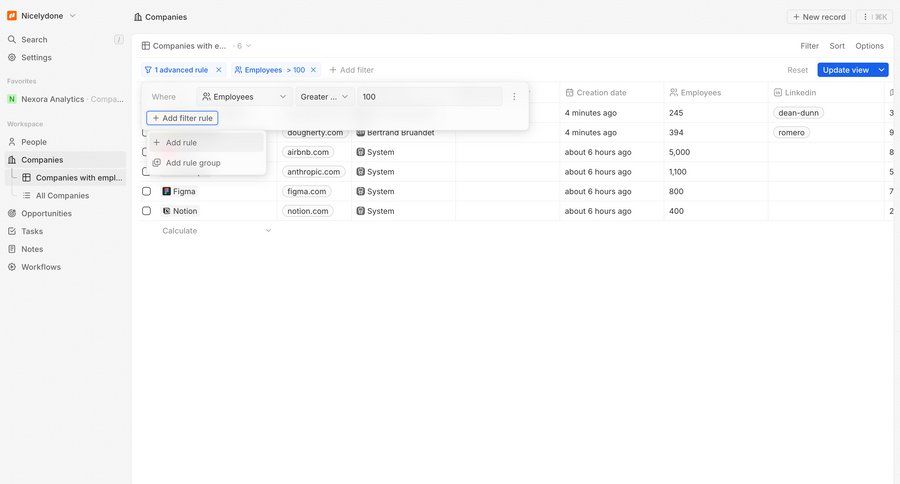Screen dimensions: 900x484
Task: Select the Notion row checkbox
Action: 146,211
